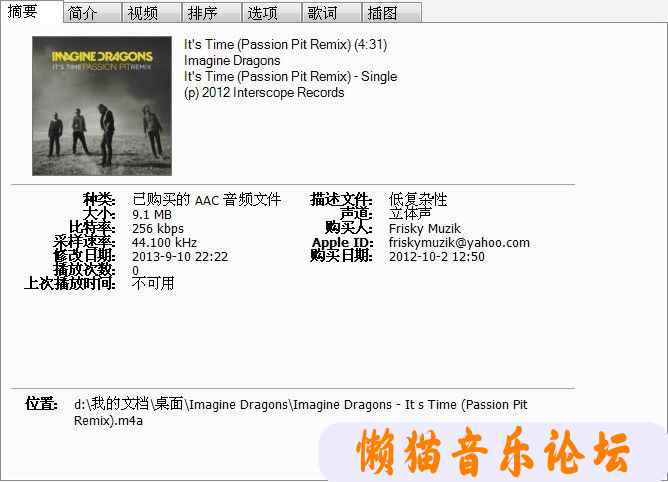The width and height of the screenshot is (668, 482).
Task: Click the "比特率:" label
Action: 92,228
